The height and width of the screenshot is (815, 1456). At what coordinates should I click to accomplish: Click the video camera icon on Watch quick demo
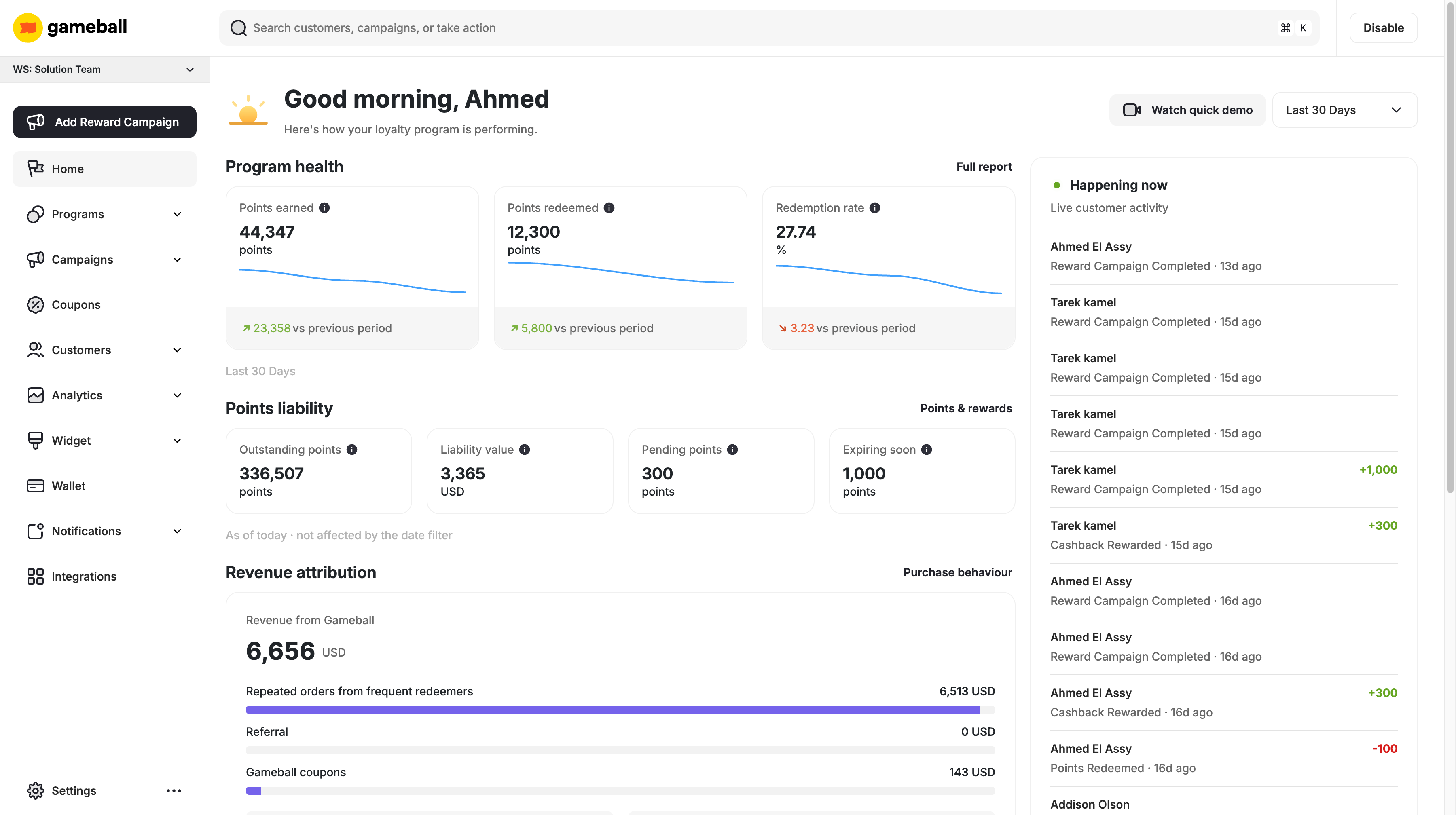tap(1132, 110)
